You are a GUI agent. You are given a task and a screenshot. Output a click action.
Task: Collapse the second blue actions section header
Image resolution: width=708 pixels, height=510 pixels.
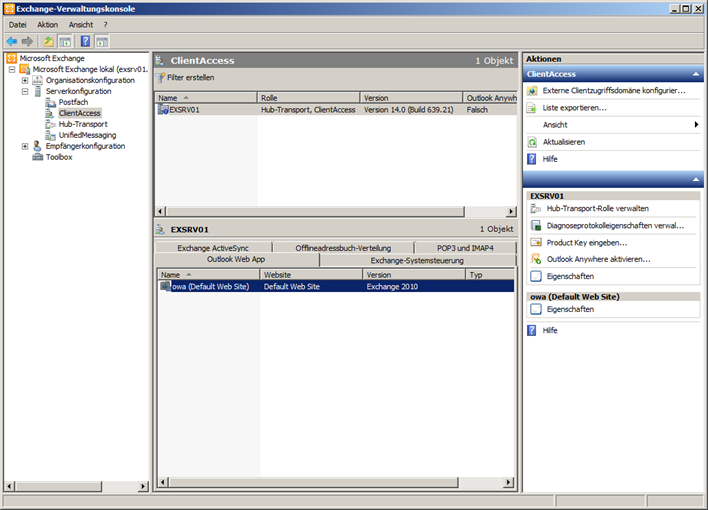point(696,180)
